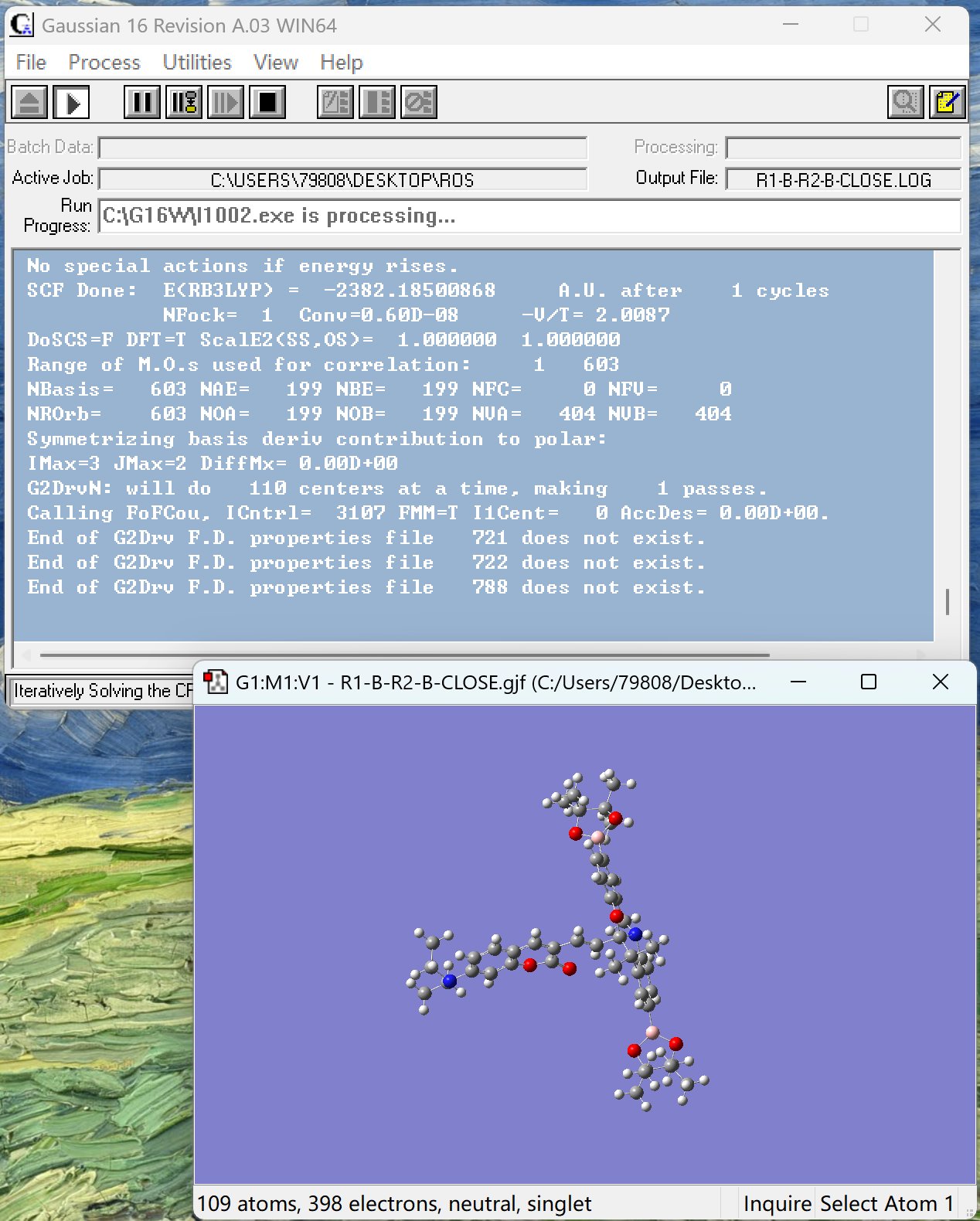Click line mentioning file 721 does not exist
The image size is (980, 1221).
(366, 537)
